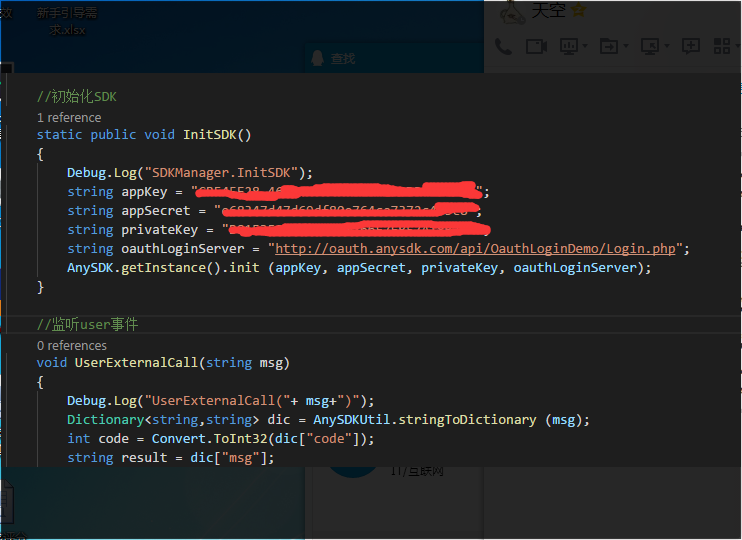Click the "string result" declaration
The image size is (742, 540).
(117, 458)
